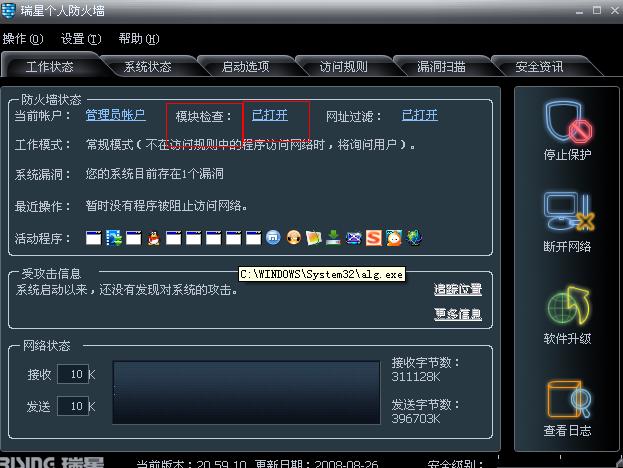The image size is (623, 468).
Task: Click the 断开网络 label
Action: pyautogui.click(x=568, y=246)
